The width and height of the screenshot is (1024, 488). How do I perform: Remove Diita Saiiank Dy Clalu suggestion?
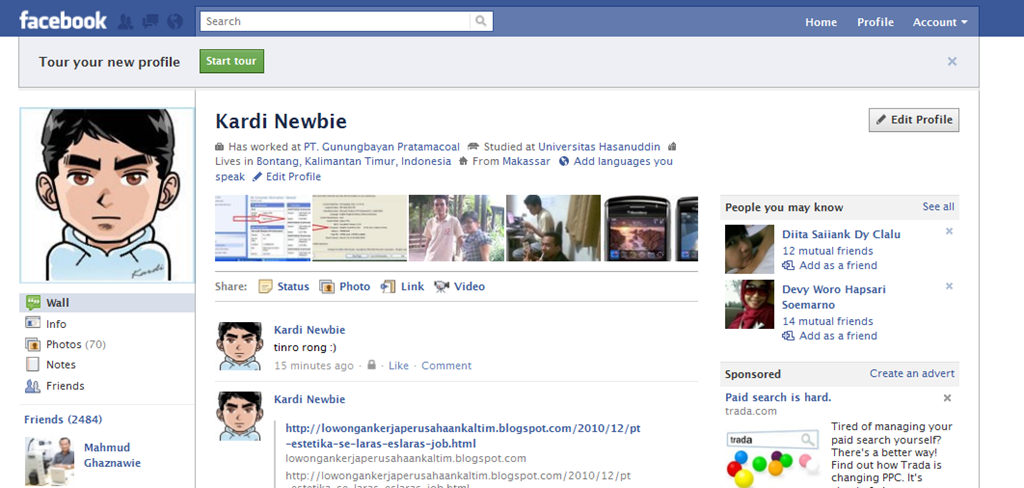[949, 231]
